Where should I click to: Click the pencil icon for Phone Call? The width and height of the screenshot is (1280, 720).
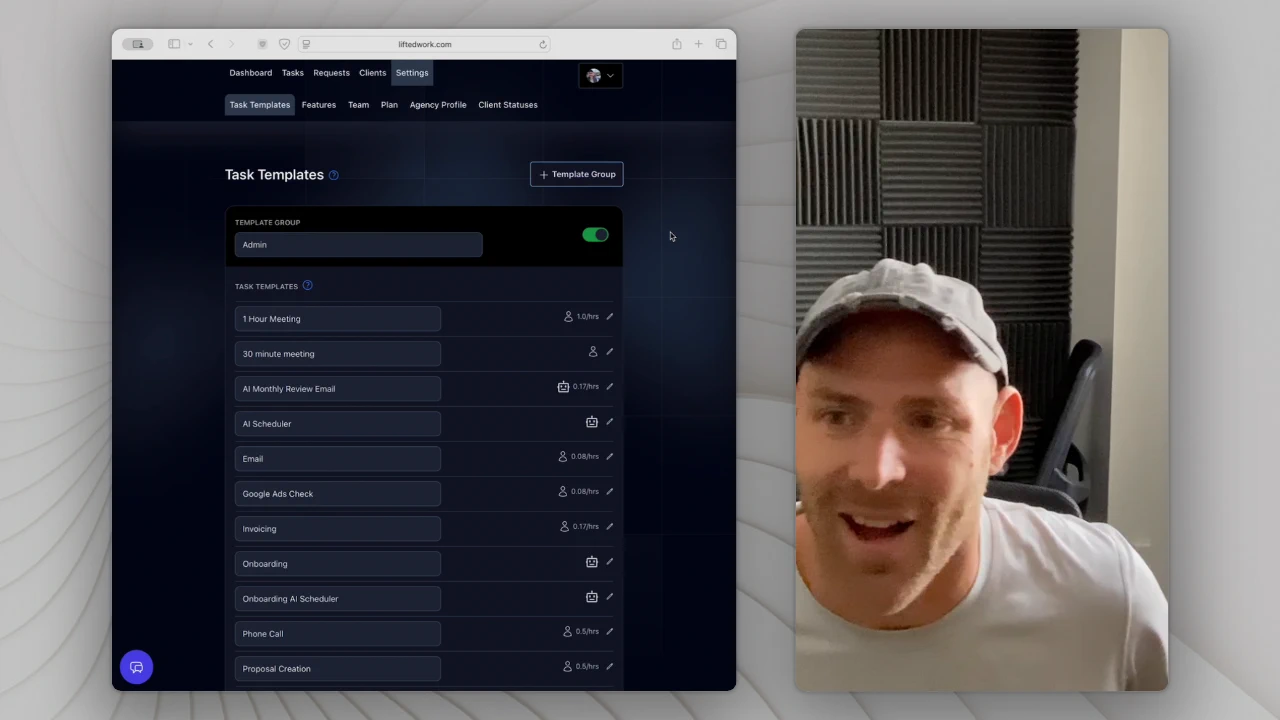[x=610, y=632]
